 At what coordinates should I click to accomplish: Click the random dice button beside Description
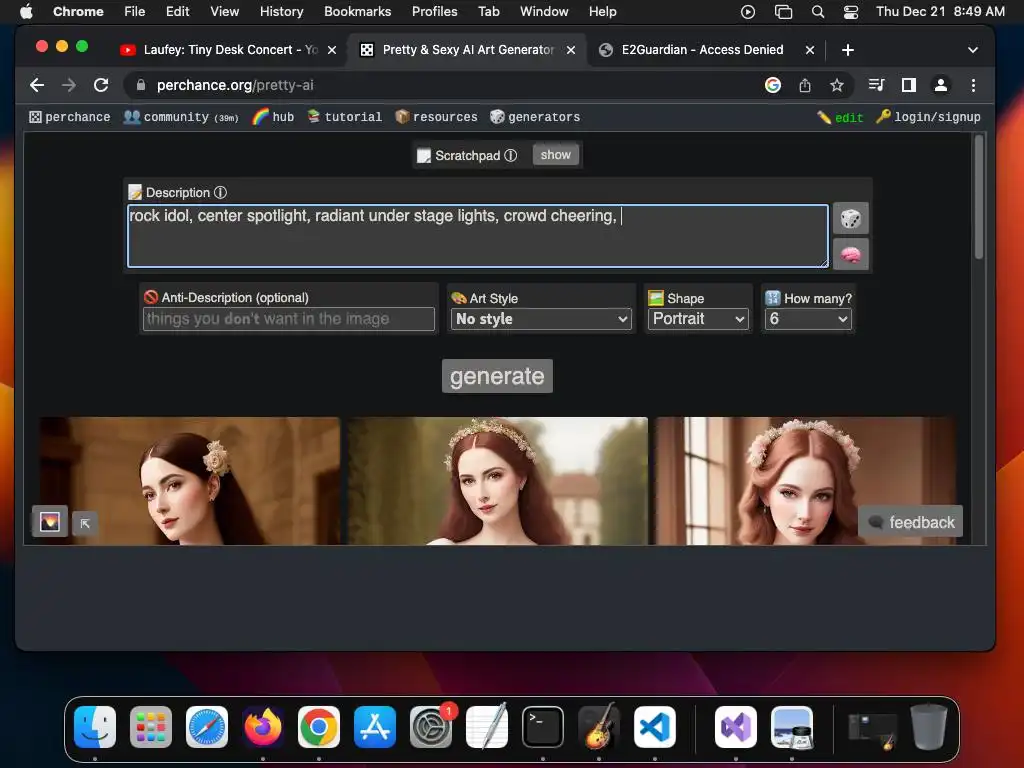(850, 218)
